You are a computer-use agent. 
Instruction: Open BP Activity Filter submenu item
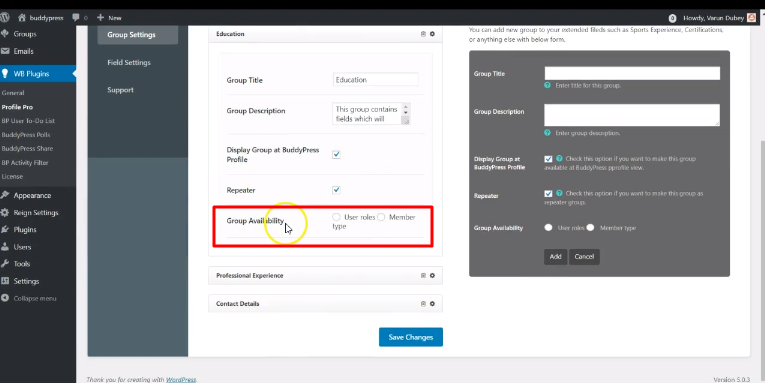pyautogui.click(x=25, y=162)
